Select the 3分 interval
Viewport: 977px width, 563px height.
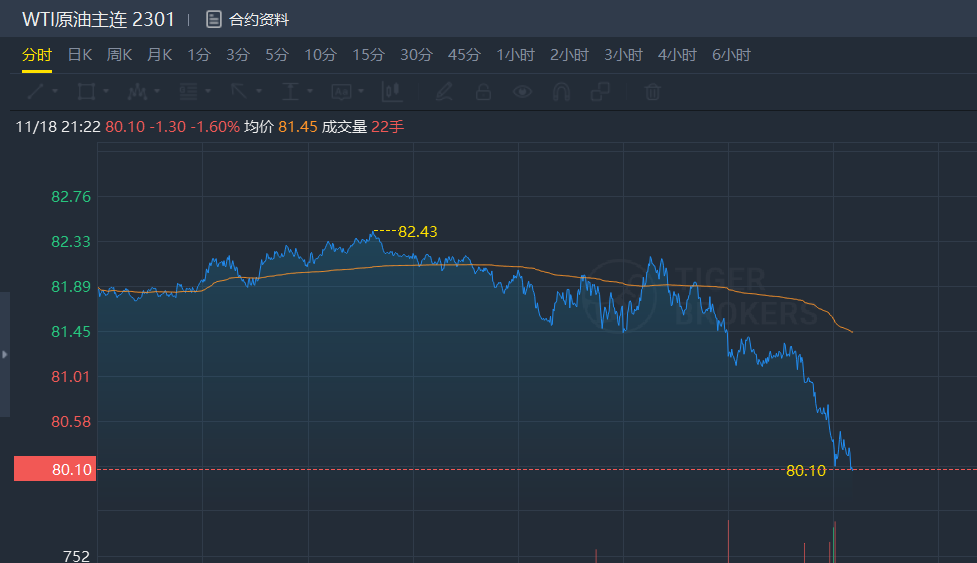(x=238, y=55)
